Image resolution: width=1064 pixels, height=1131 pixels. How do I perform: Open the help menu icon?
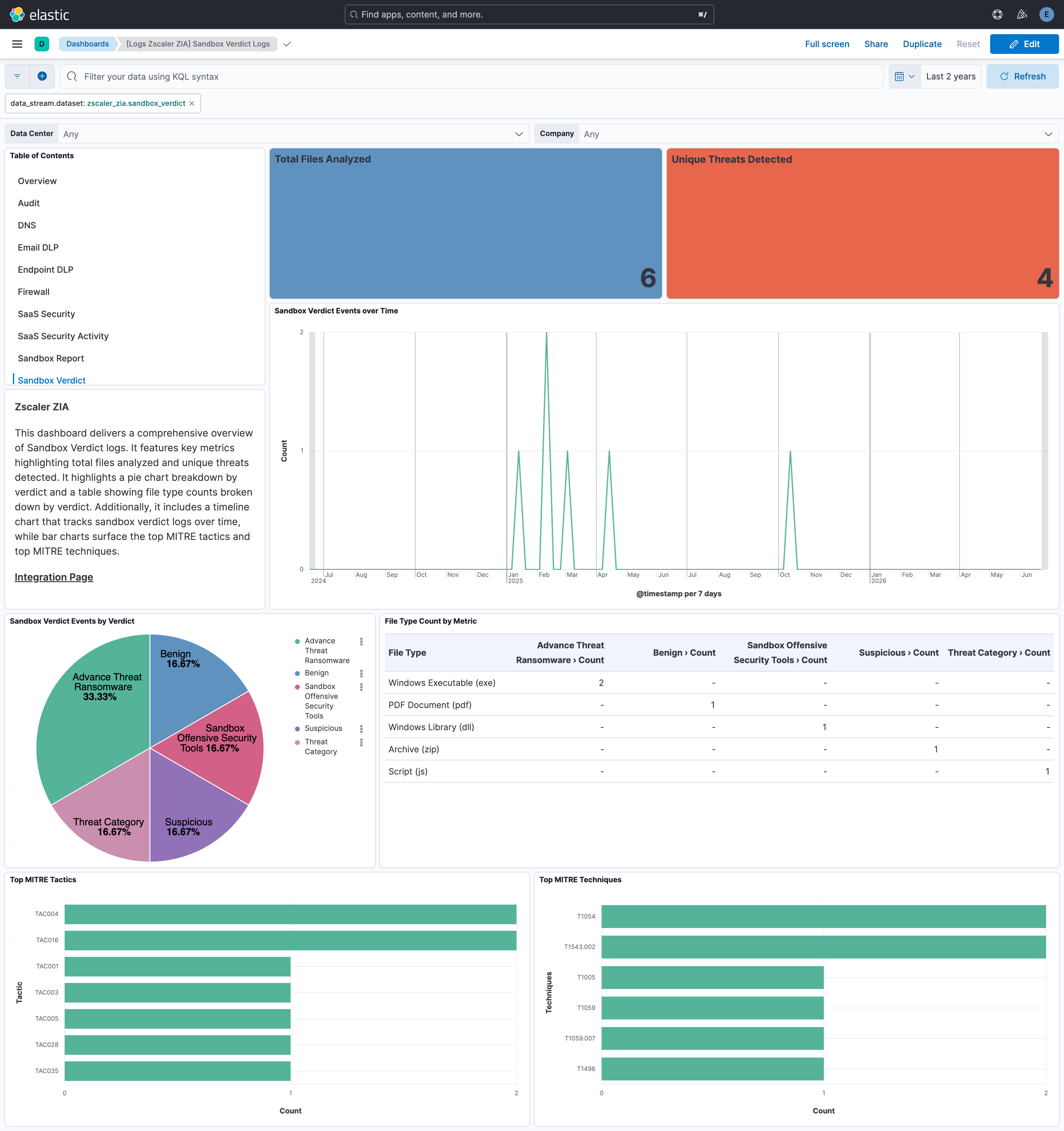[997, 15]
